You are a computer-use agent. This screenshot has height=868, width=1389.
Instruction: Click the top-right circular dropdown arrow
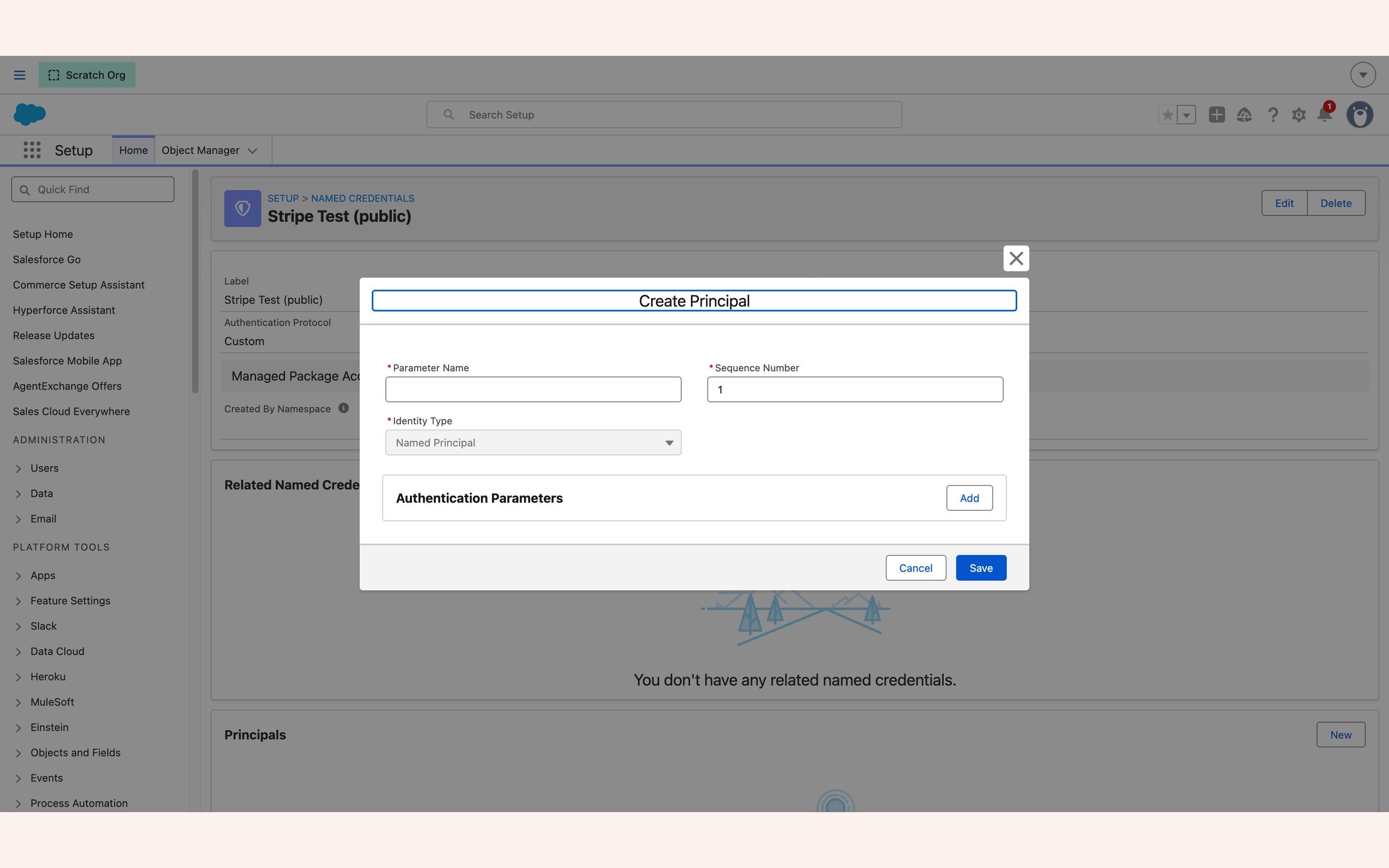pos(1363,75)
